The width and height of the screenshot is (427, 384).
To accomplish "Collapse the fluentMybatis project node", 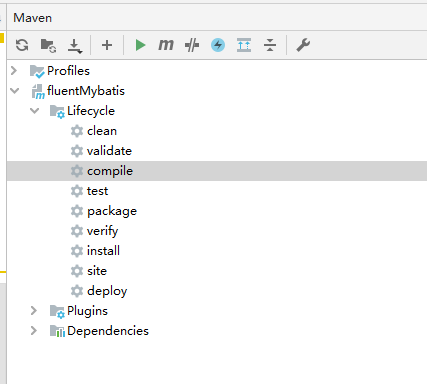I will pyautogui.click(x=15, y=91).
